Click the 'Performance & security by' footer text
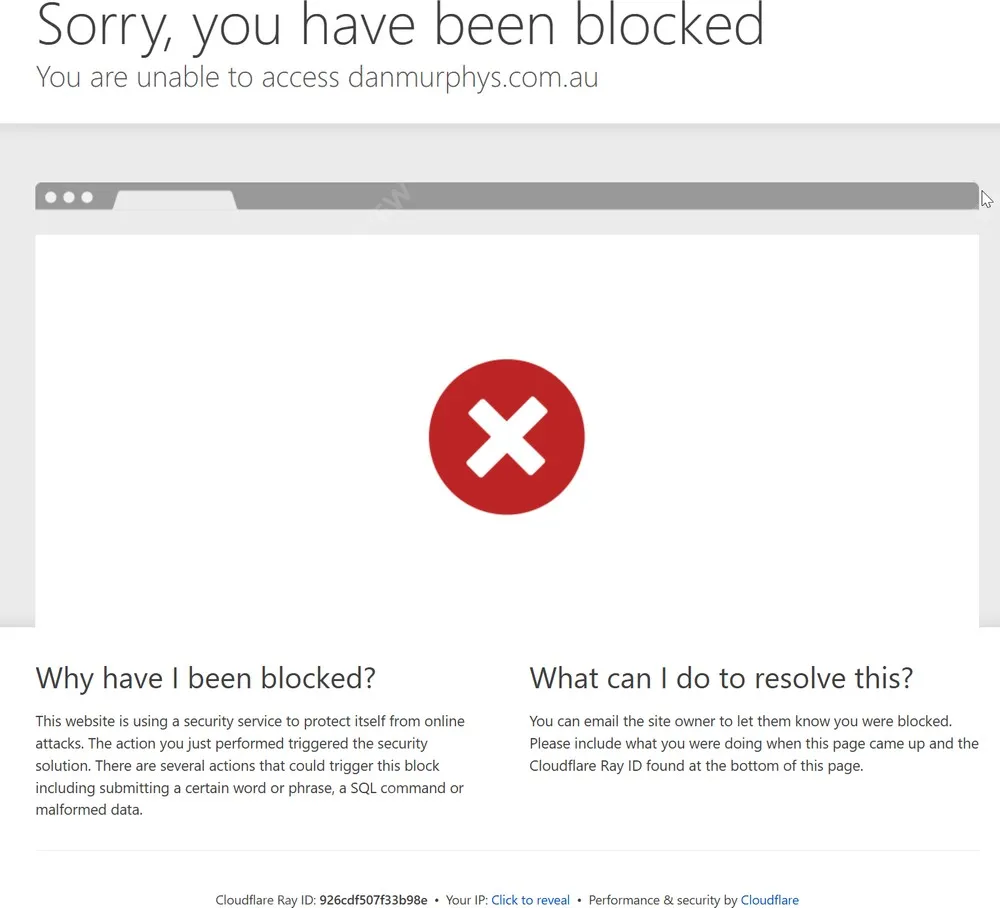Viewport: 1000px width, 908px height. click(663, 900)
